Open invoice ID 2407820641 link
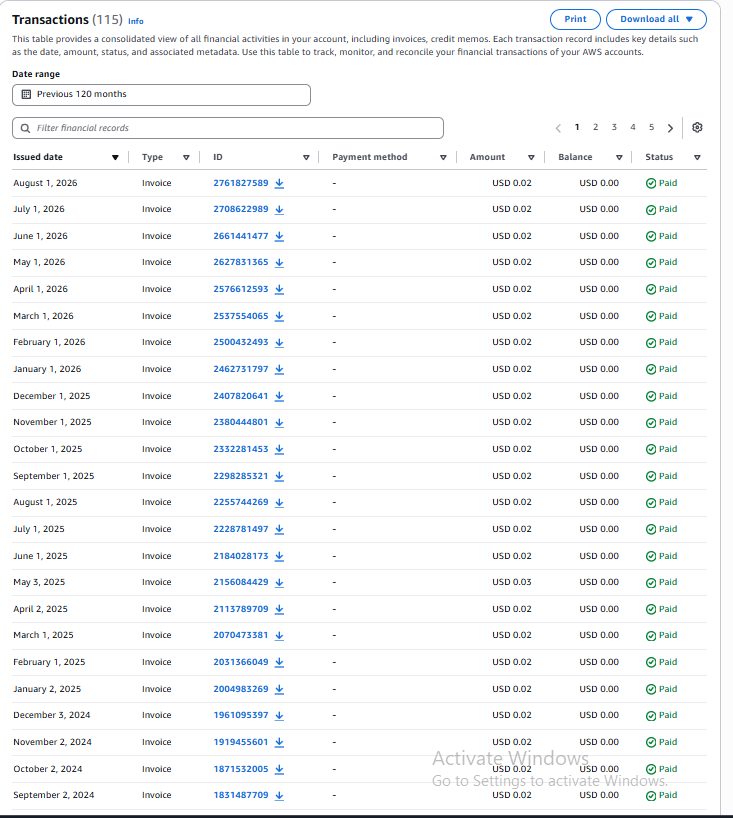The height and width of the screenshot is (818, 733). [x=241, y=396]
